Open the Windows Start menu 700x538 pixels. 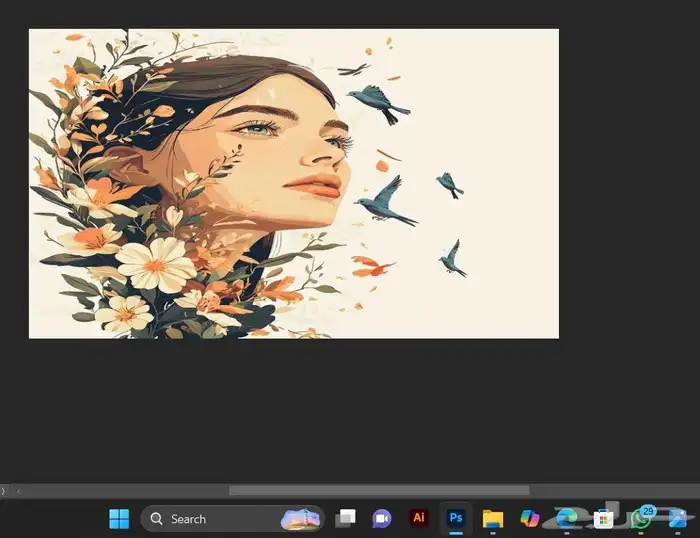click(119, 518)
